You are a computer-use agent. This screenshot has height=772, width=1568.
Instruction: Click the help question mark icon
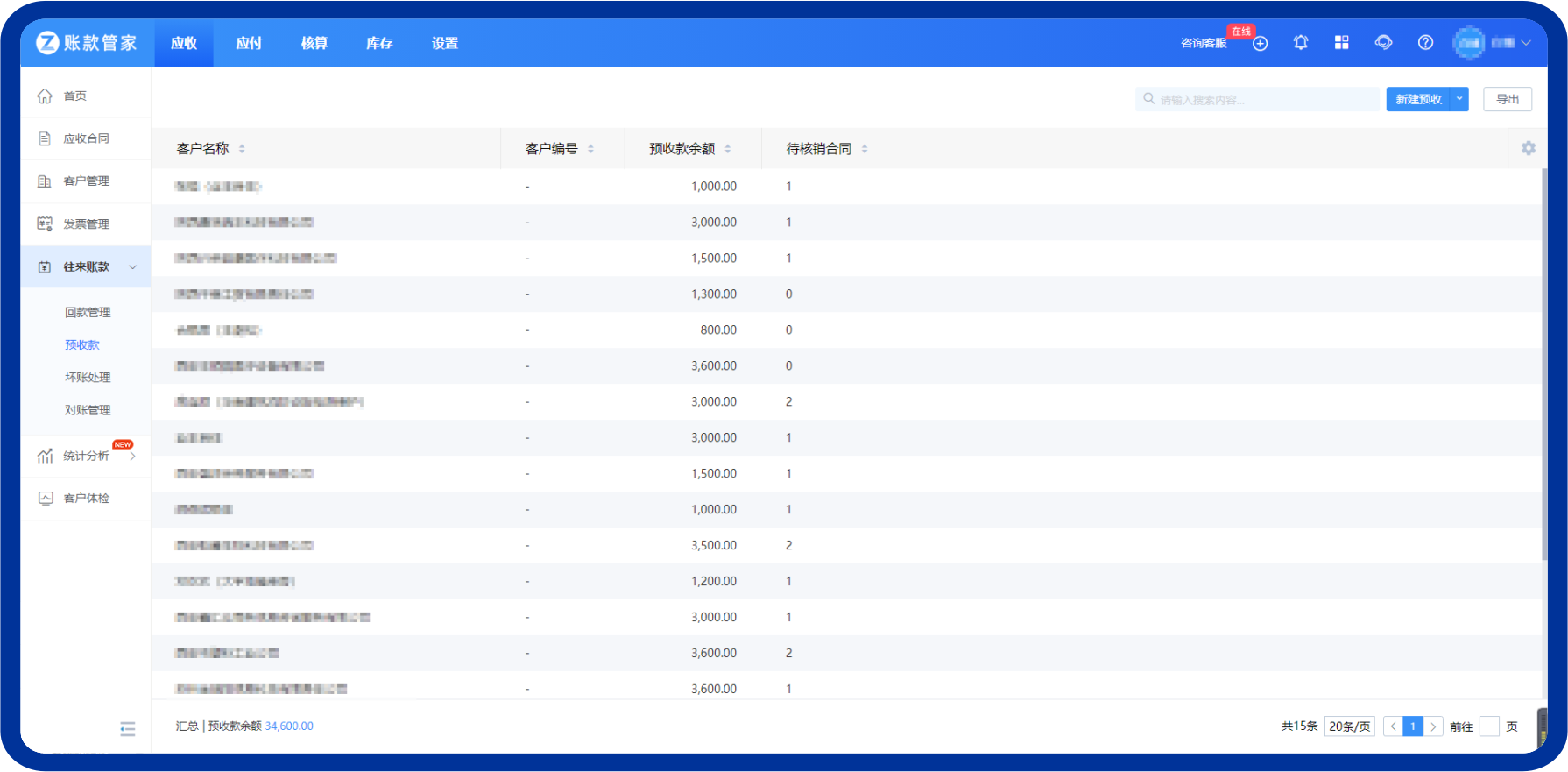(1425, 43)
